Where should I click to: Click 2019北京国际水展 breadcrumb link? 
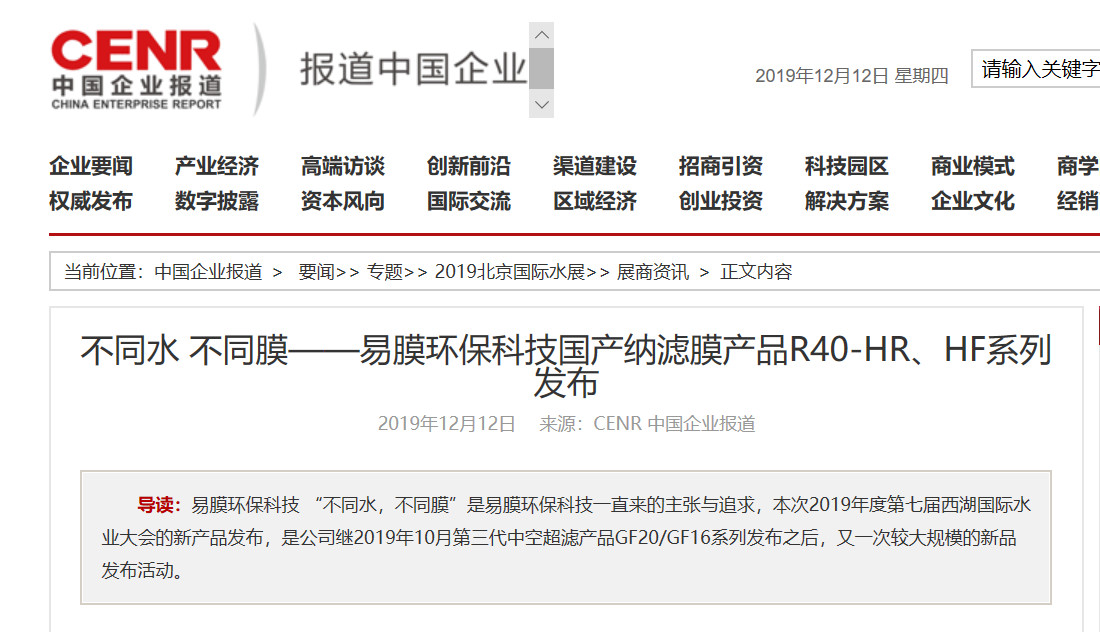tap(509, 272)
